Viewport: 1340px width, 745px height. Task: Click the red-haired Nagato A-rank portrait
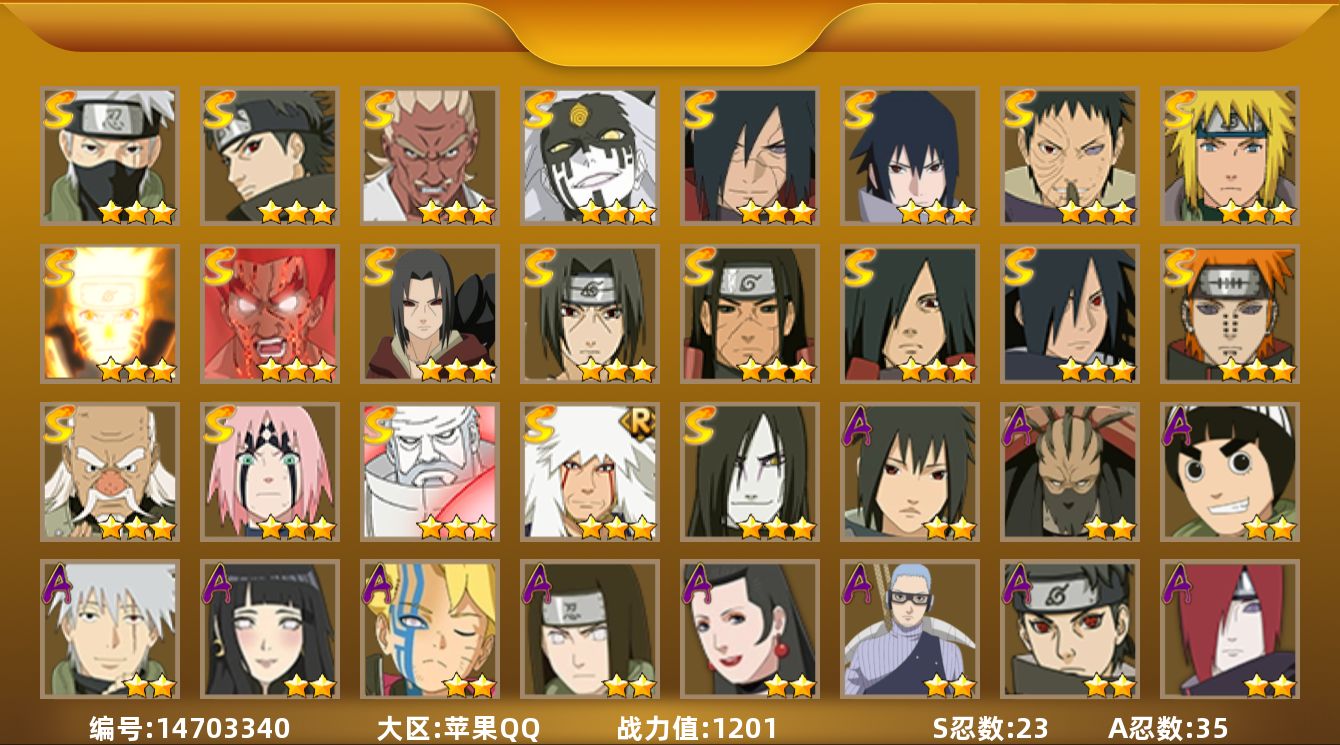[x=1230, y=629]
